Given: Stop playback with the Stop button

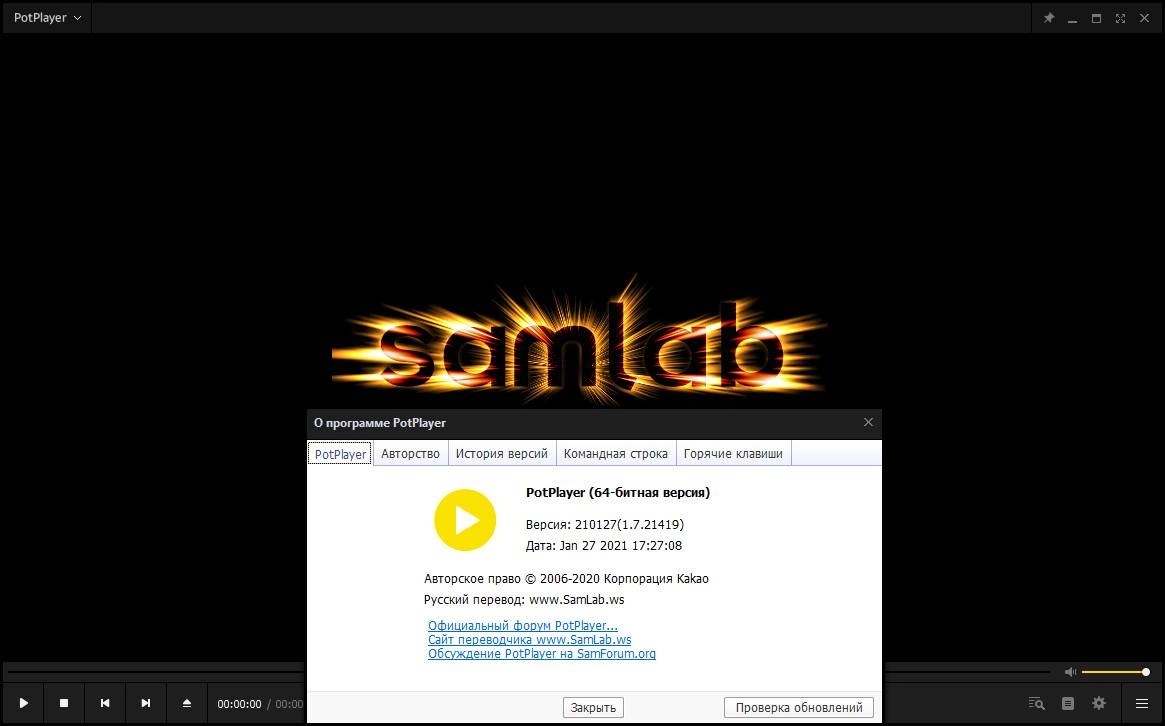Looking at the screenshot, I should tap(64, 703).
